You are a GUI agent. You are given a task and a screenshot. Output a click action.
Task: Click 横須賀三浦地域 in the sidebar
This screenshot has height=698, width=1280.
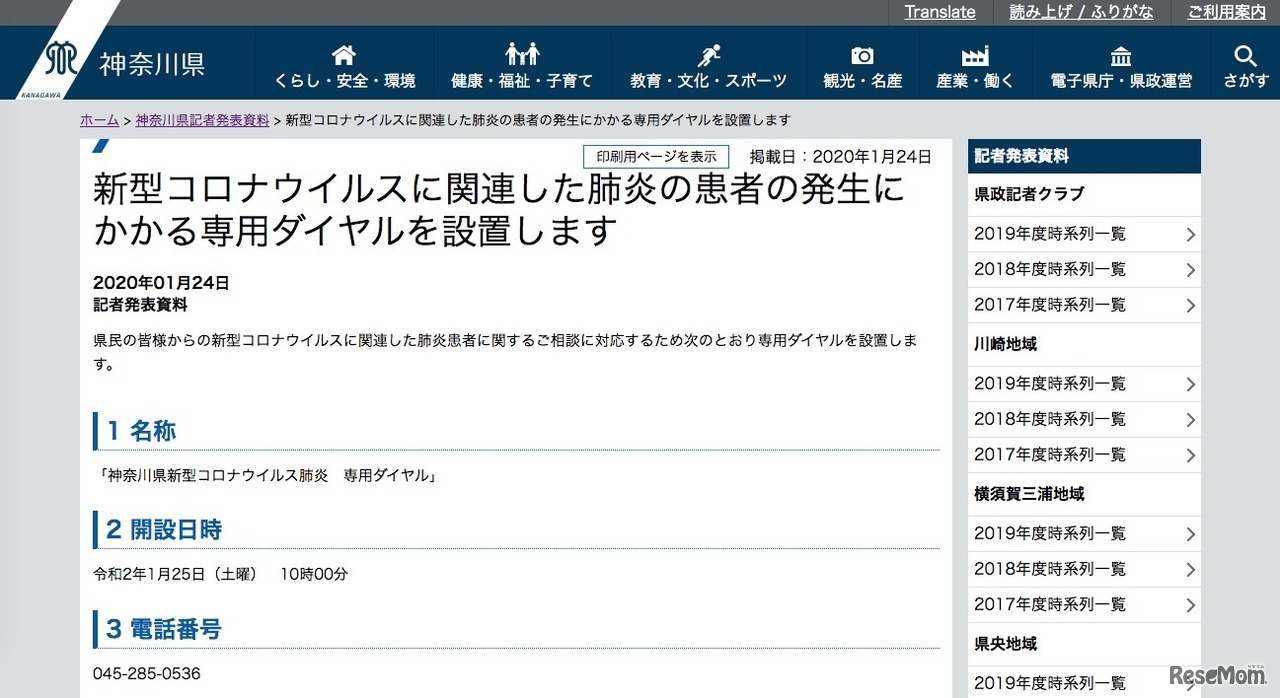[1027, 494]
